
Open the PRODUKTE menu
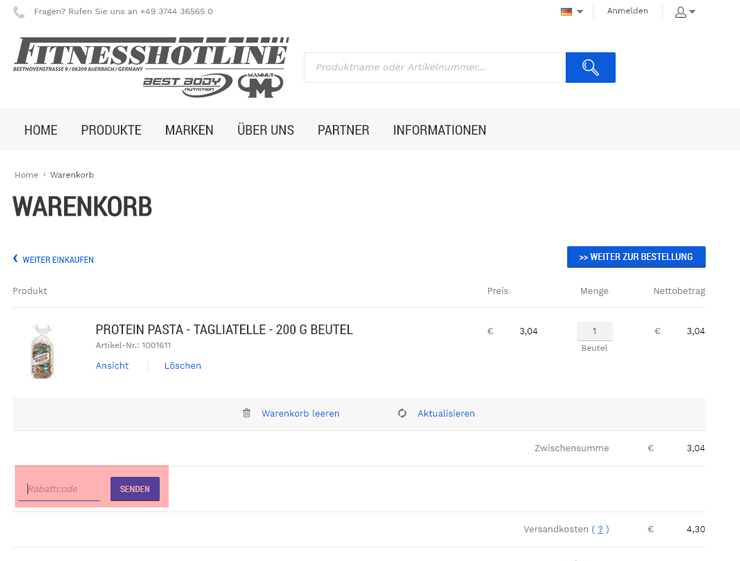(x=111, y=130)
